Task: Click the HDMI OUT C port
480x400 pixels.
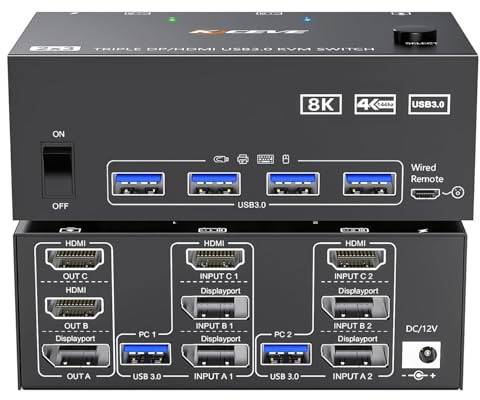Action: tap(75, 259)
